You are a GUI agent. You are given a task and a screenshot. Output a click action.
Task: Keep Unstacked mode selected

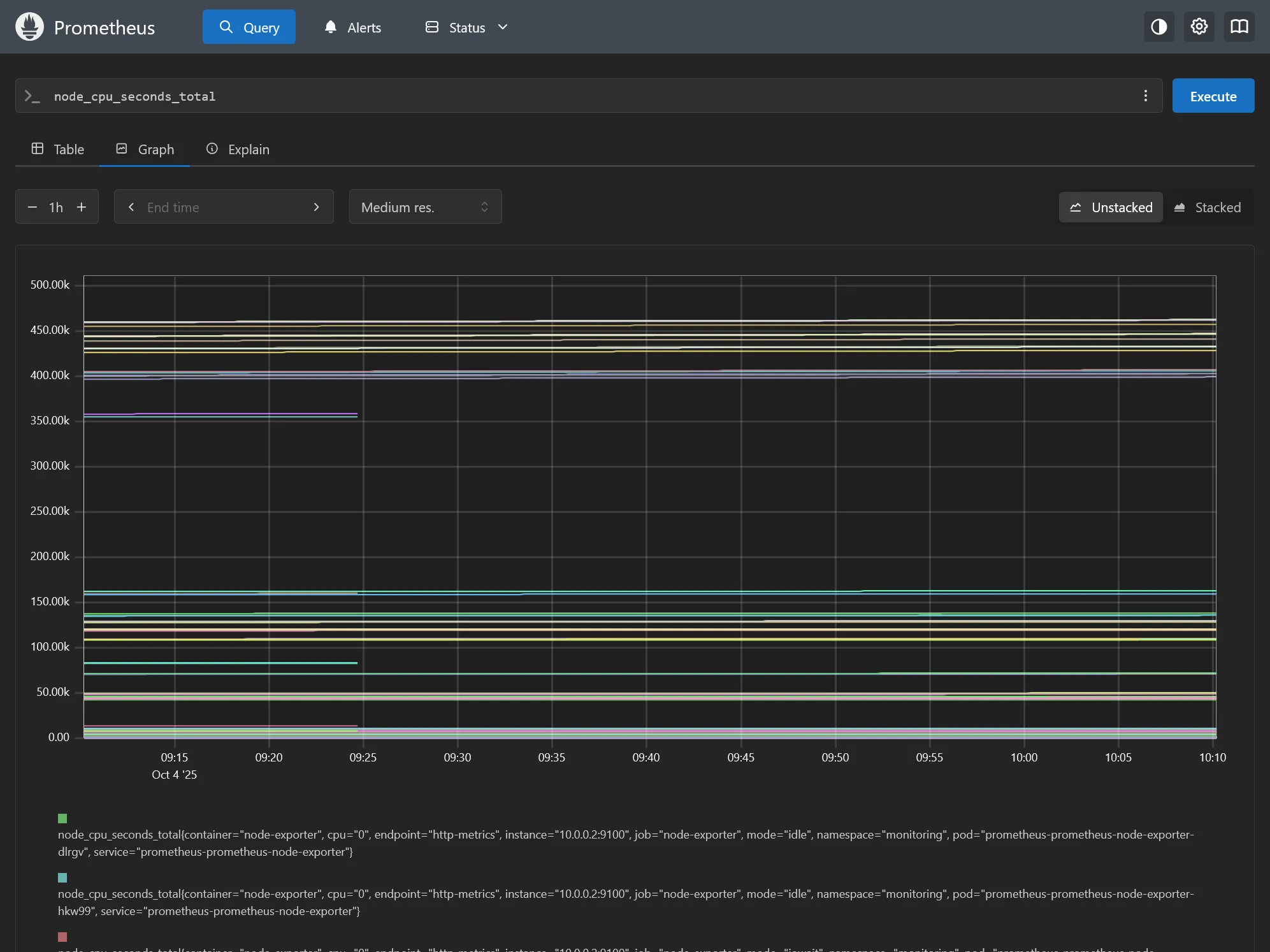pyautogui.click(x=1111, y=206)
